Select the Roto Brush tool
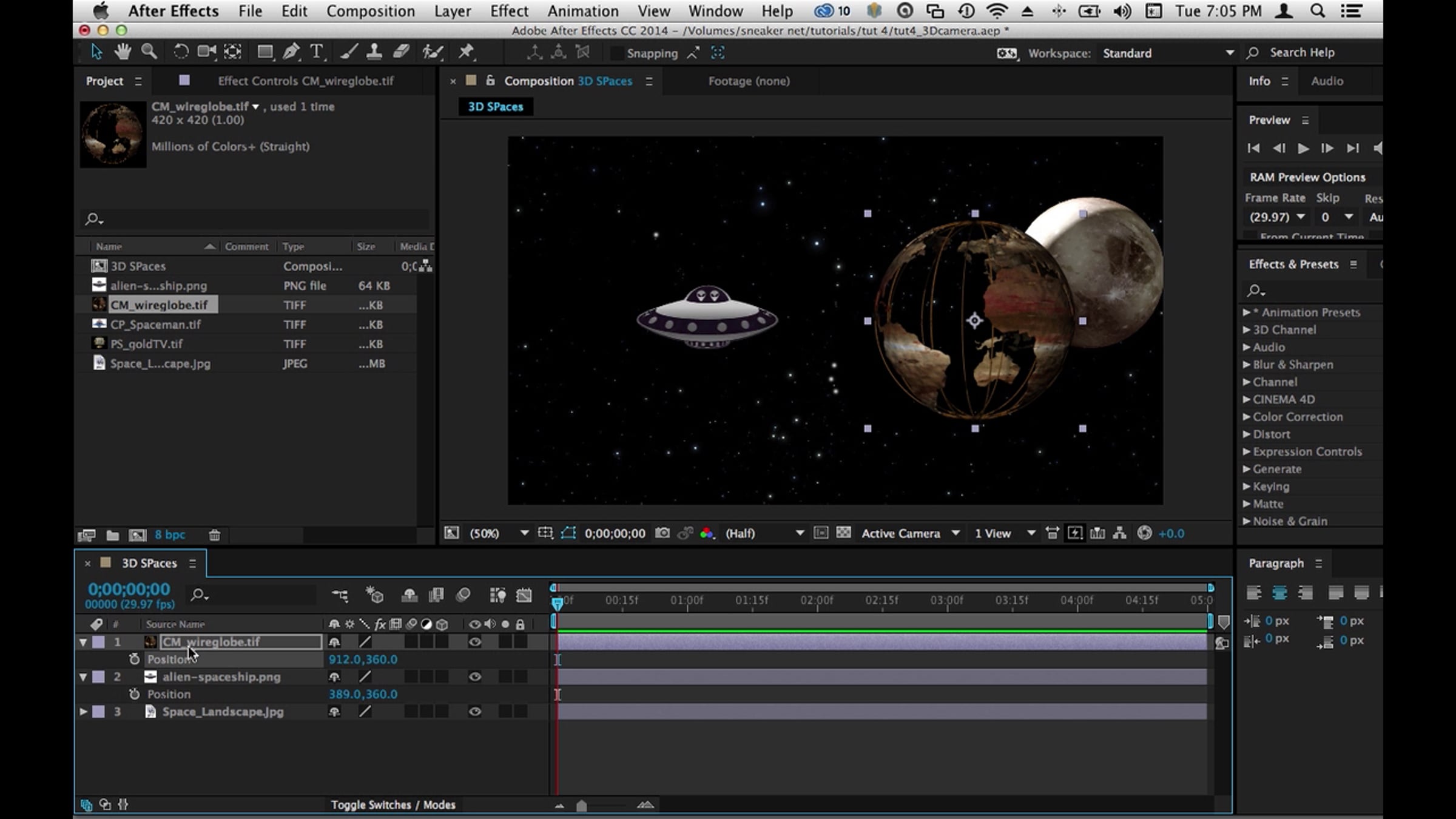Screen dimensions: 1456x819 (x=433, y=52)
